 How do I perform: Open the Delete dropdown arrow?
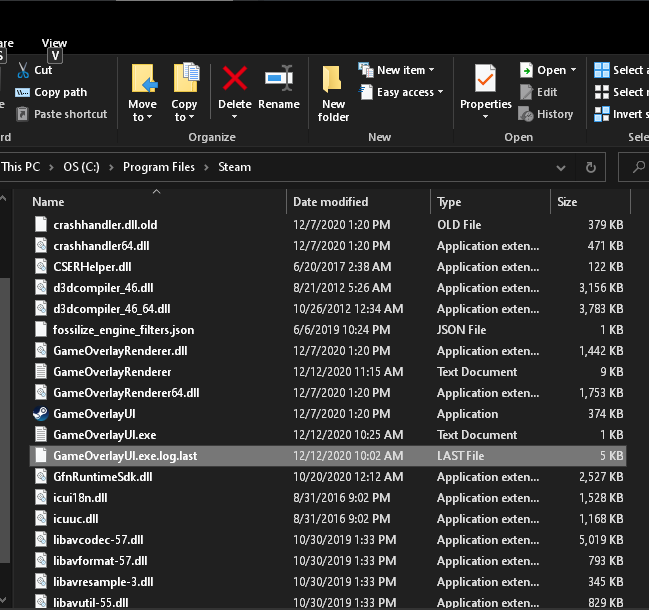coord(234,117)
